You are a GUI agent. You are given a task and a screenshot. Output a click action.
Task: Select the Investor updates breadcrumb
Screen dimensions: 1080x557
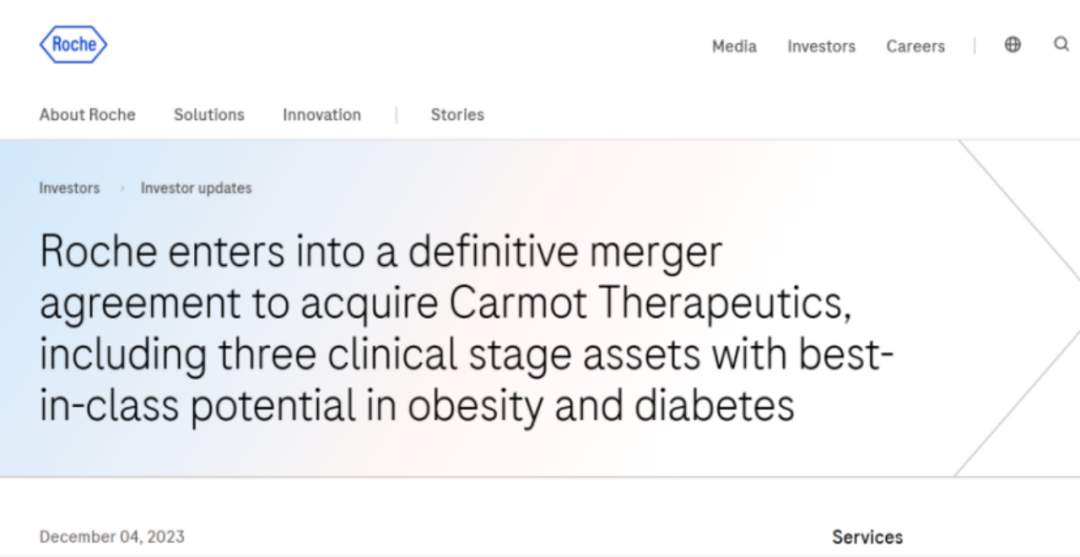[196, 188]
